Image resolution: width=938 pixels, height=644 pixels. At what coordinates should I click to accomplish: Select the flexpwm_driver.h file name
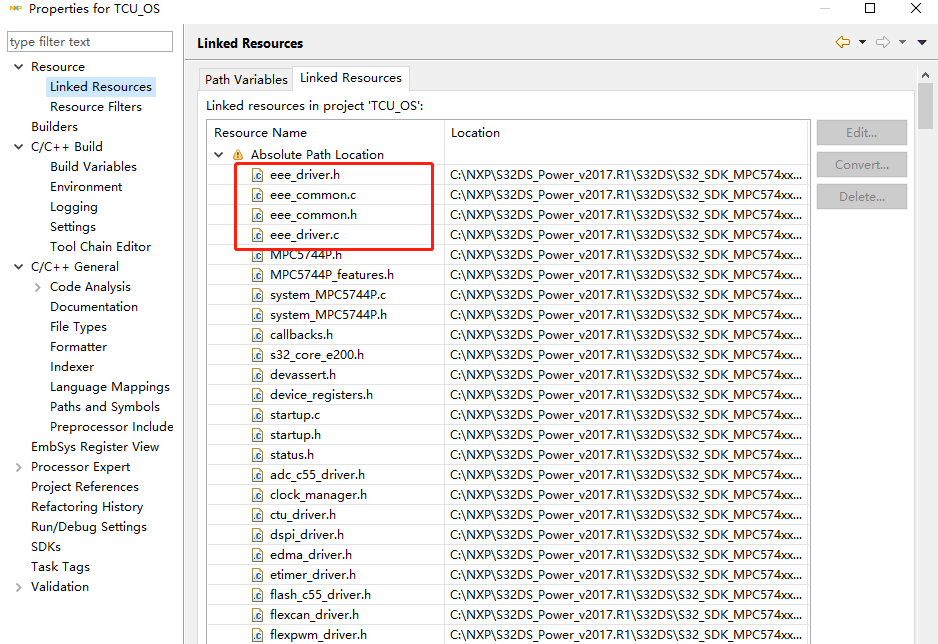point(318,635)
